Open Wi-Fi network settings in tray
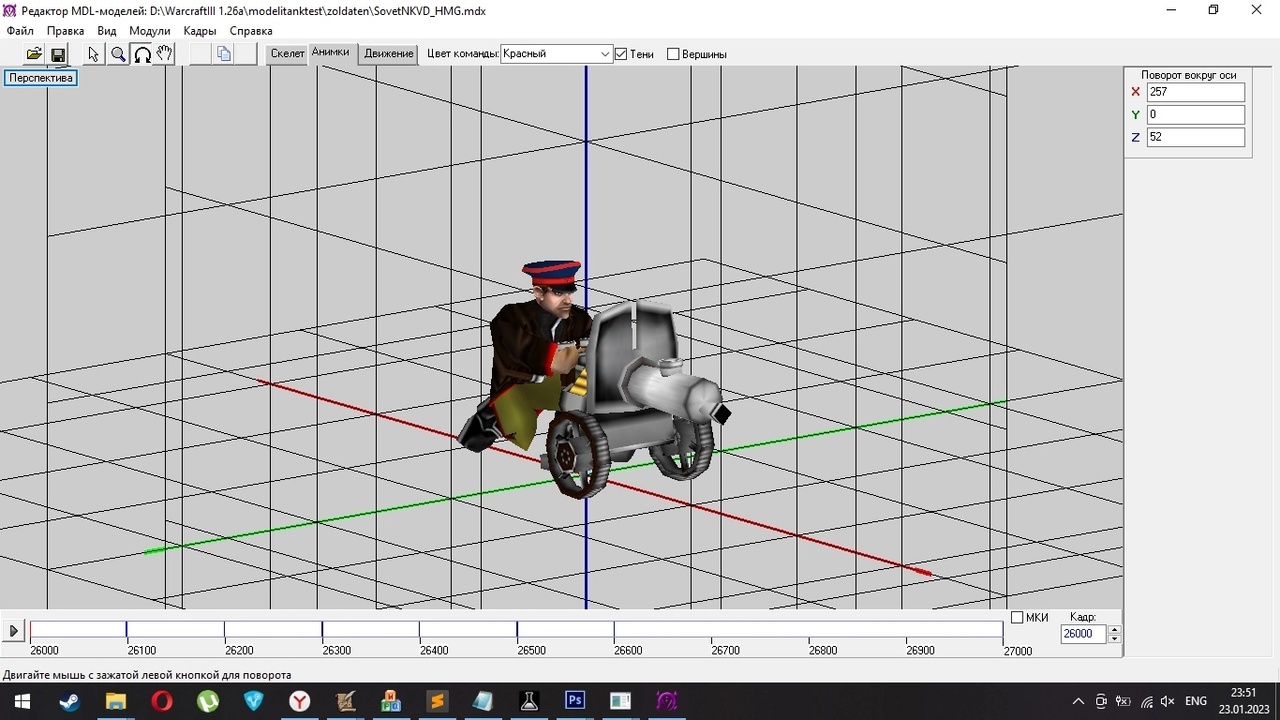 pos(1146,701)
